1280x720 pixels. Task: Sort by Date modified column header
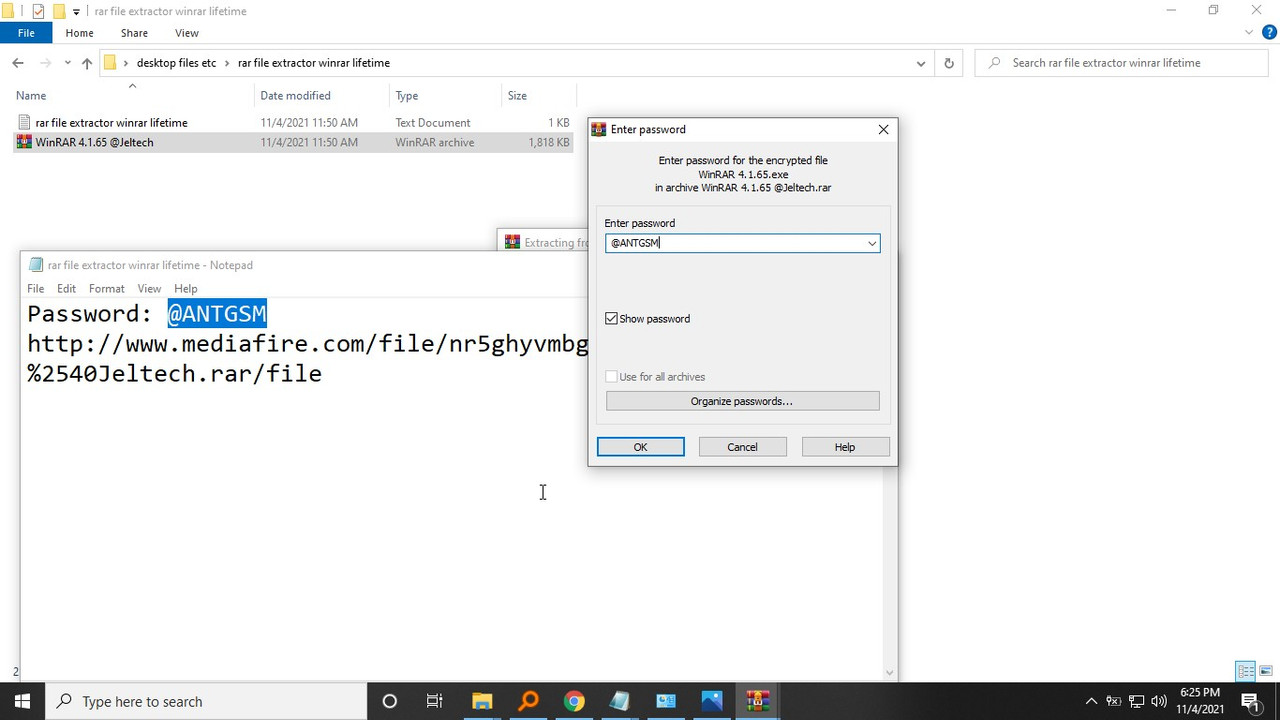click(x=295, y=96)
